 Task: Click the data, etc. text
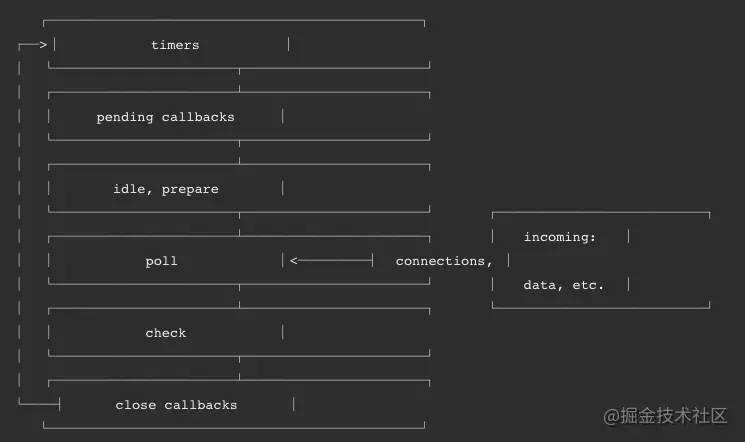pyautogui.click(x=564, y=285)
